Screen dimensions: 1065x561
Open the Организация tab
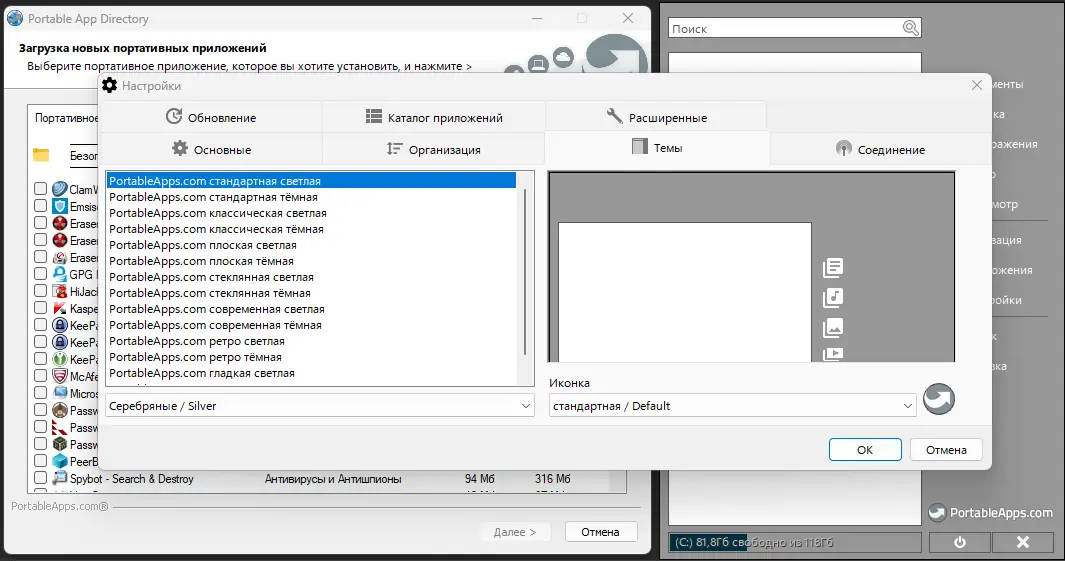434,149
